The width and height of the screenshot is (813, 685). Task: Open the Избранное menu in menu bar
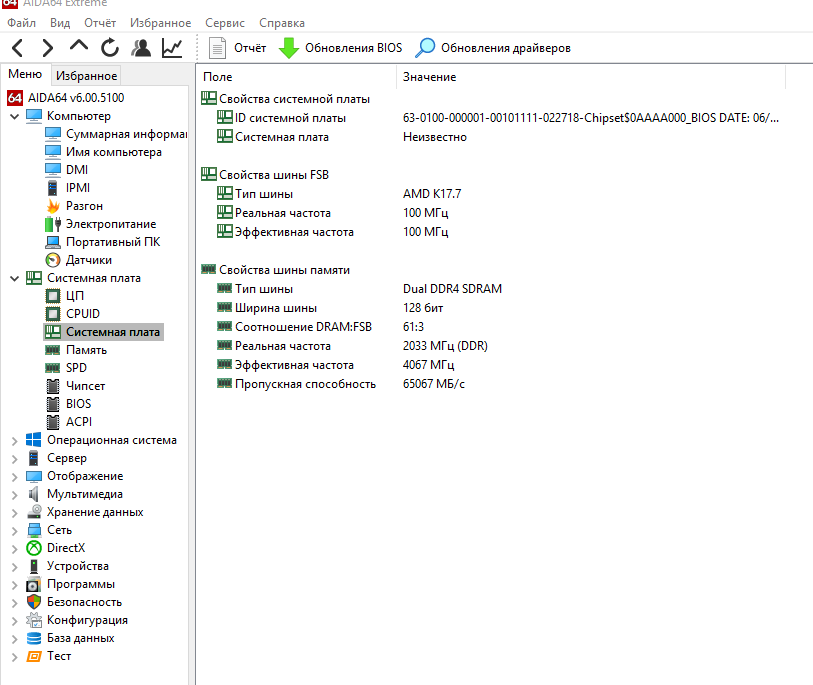point(160,23)
